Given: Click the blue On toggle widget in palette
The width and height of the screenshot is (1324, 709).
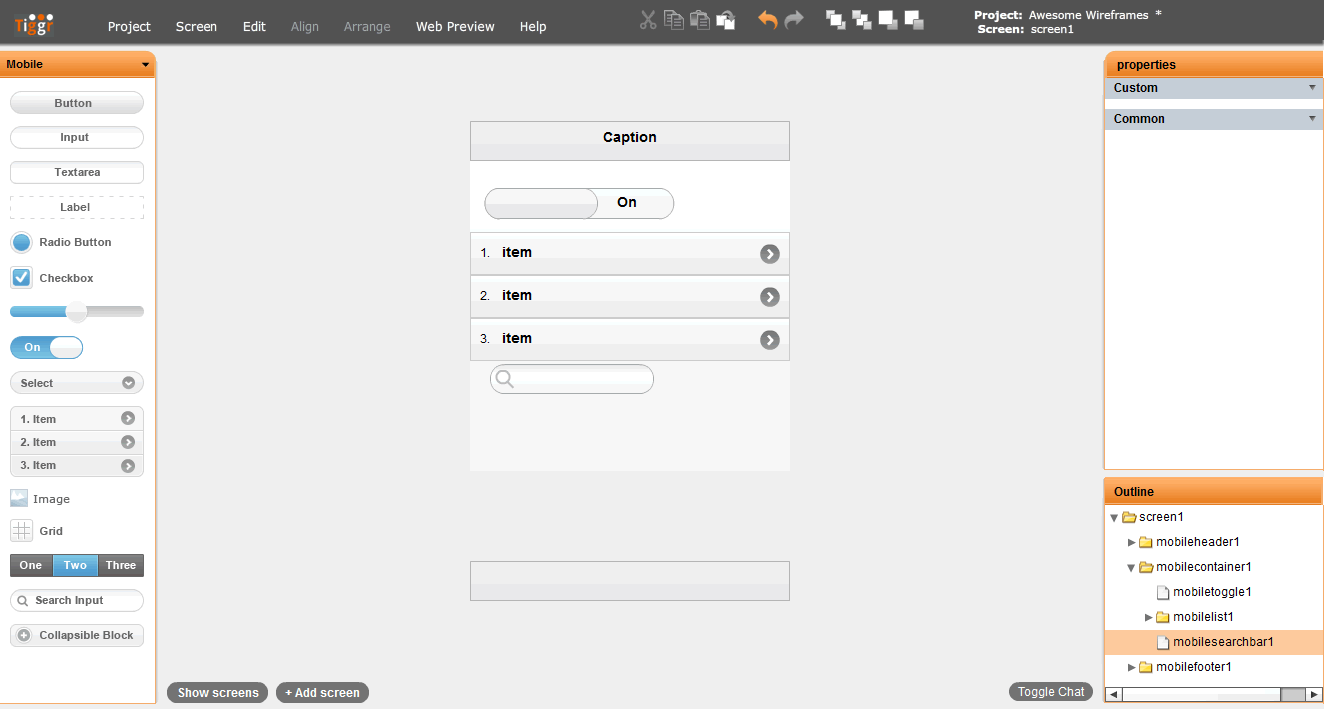Looking at the screenshot, I should coord(46,347).
